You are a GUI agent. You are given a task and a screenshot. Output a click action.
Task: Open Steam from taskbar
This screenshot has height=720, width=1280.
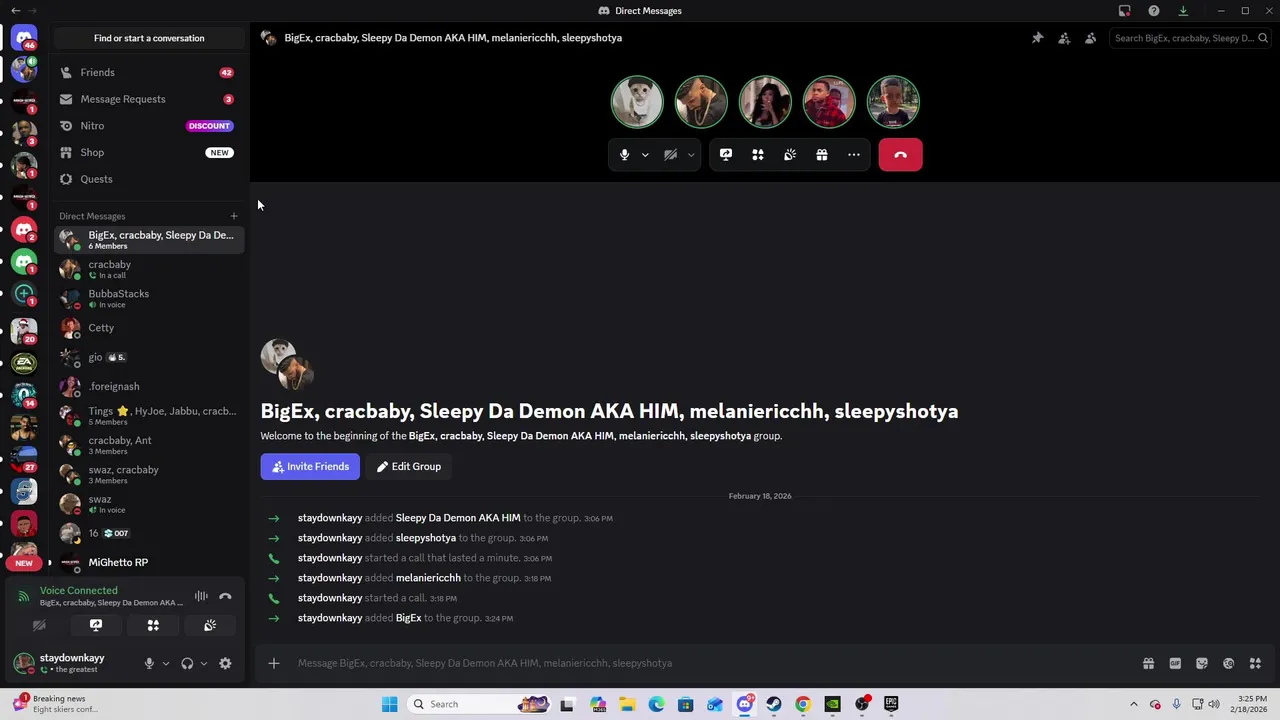pyautogui.click(x=774, y=704)
